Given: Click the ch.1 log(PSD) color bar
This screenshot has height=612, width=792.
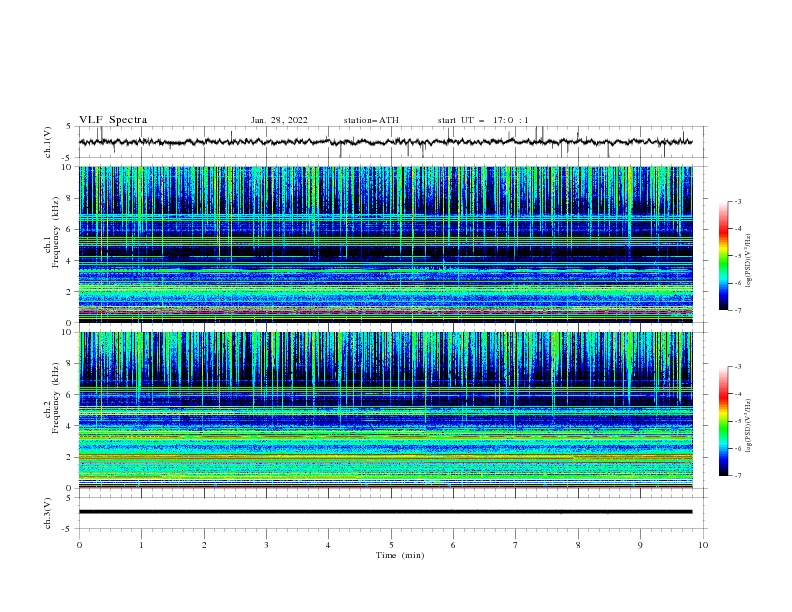Looking at the screenshot, I should click(723, 256).
